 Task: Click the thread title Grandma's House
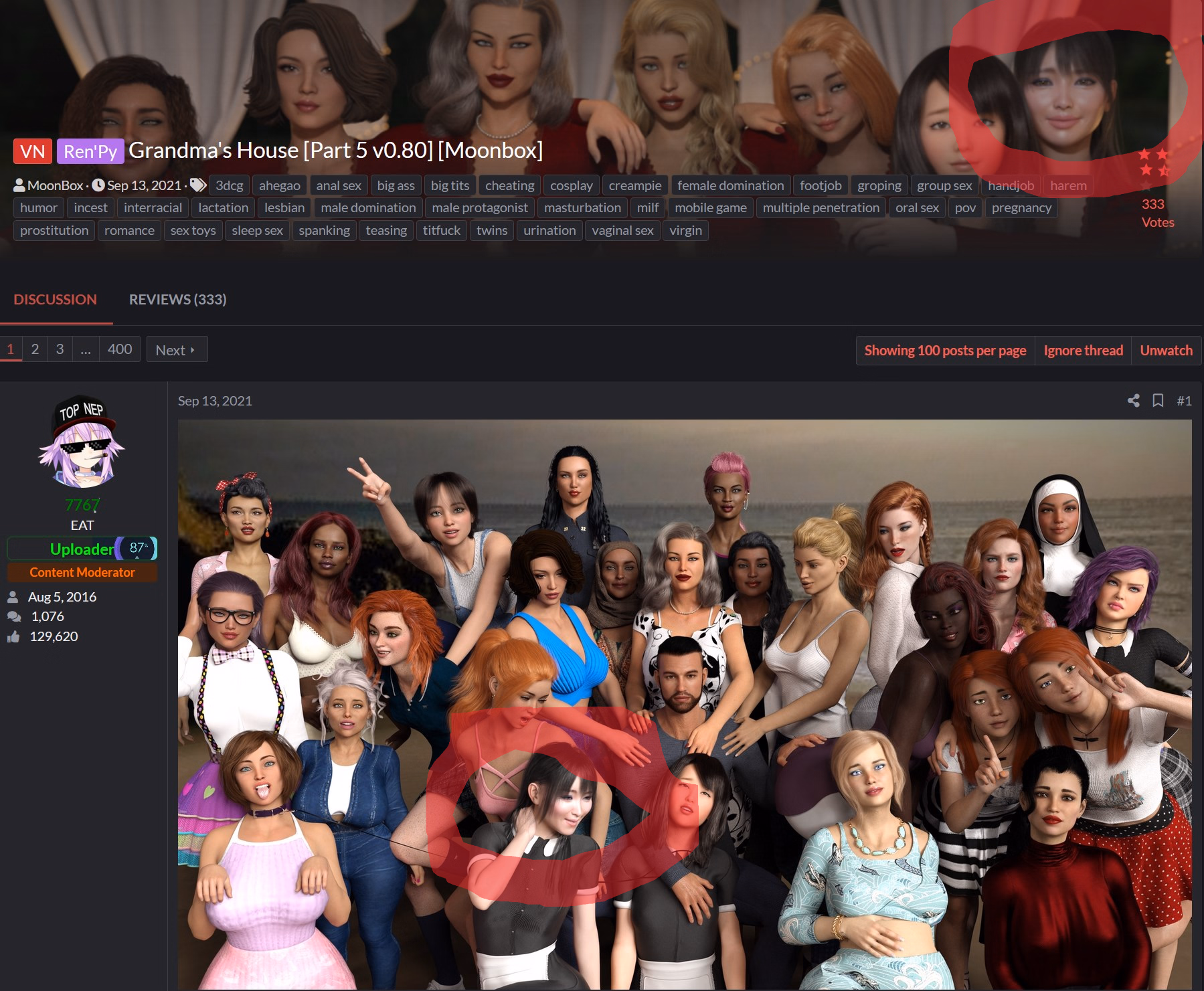tap(335, 151)
